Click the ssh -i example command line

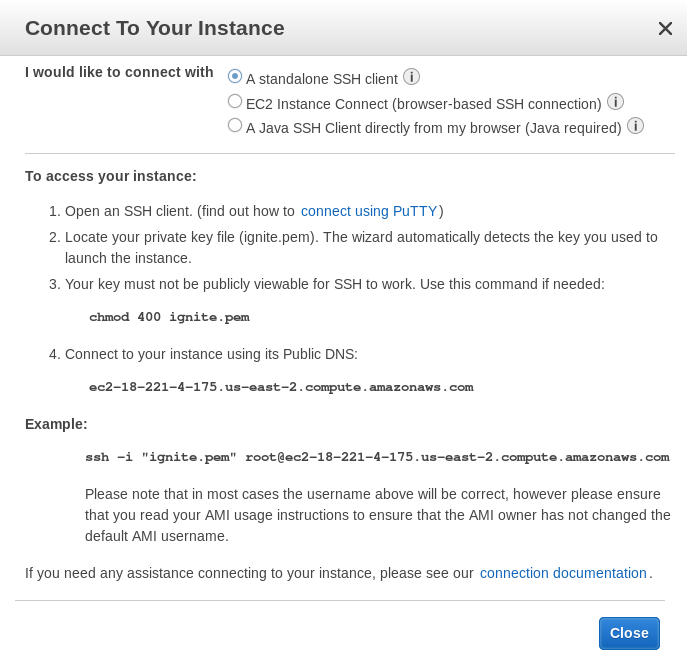(x=377, y=457)
